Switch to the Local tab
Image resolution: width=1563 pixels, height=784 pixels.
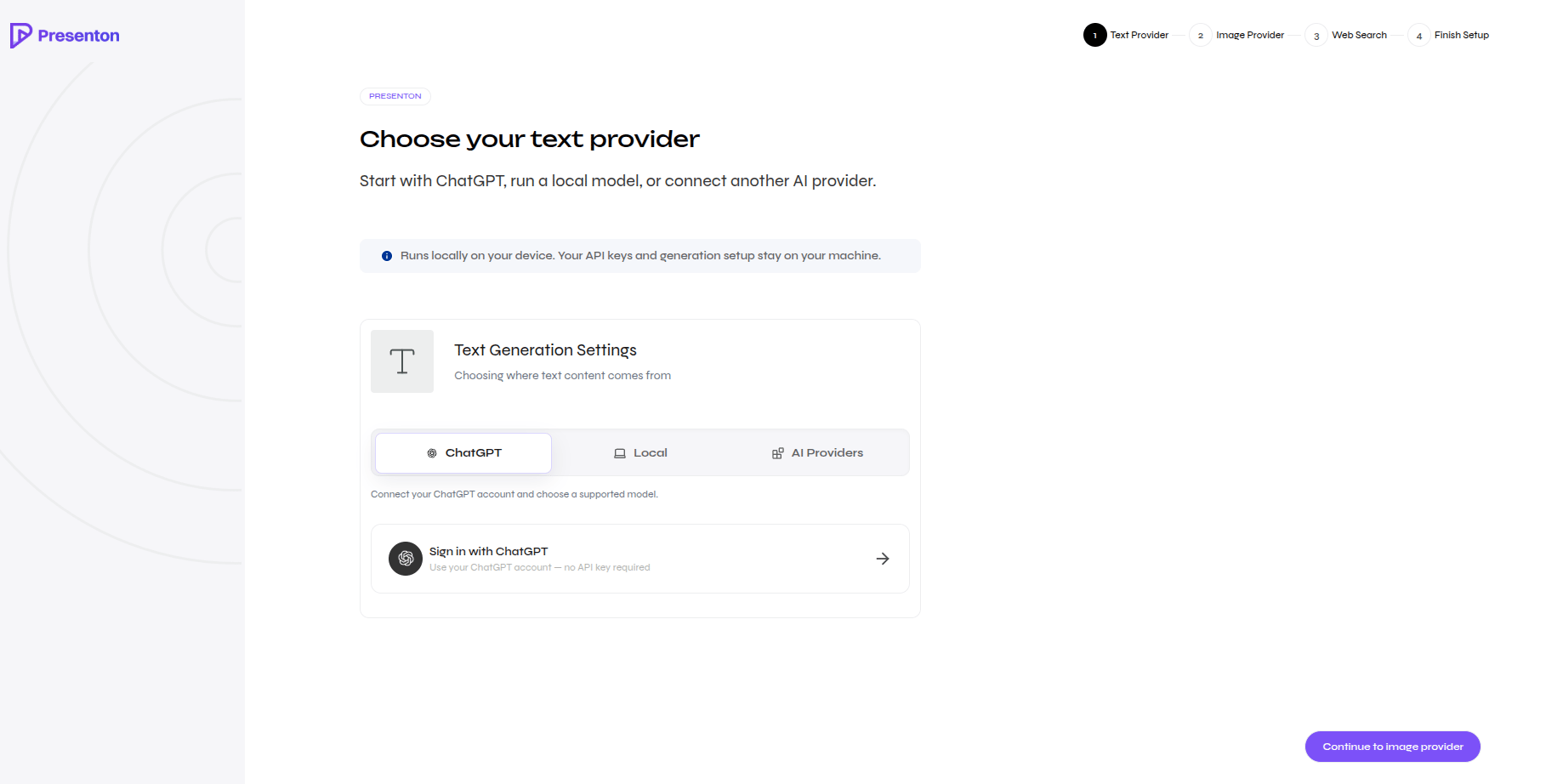point(640,453)
